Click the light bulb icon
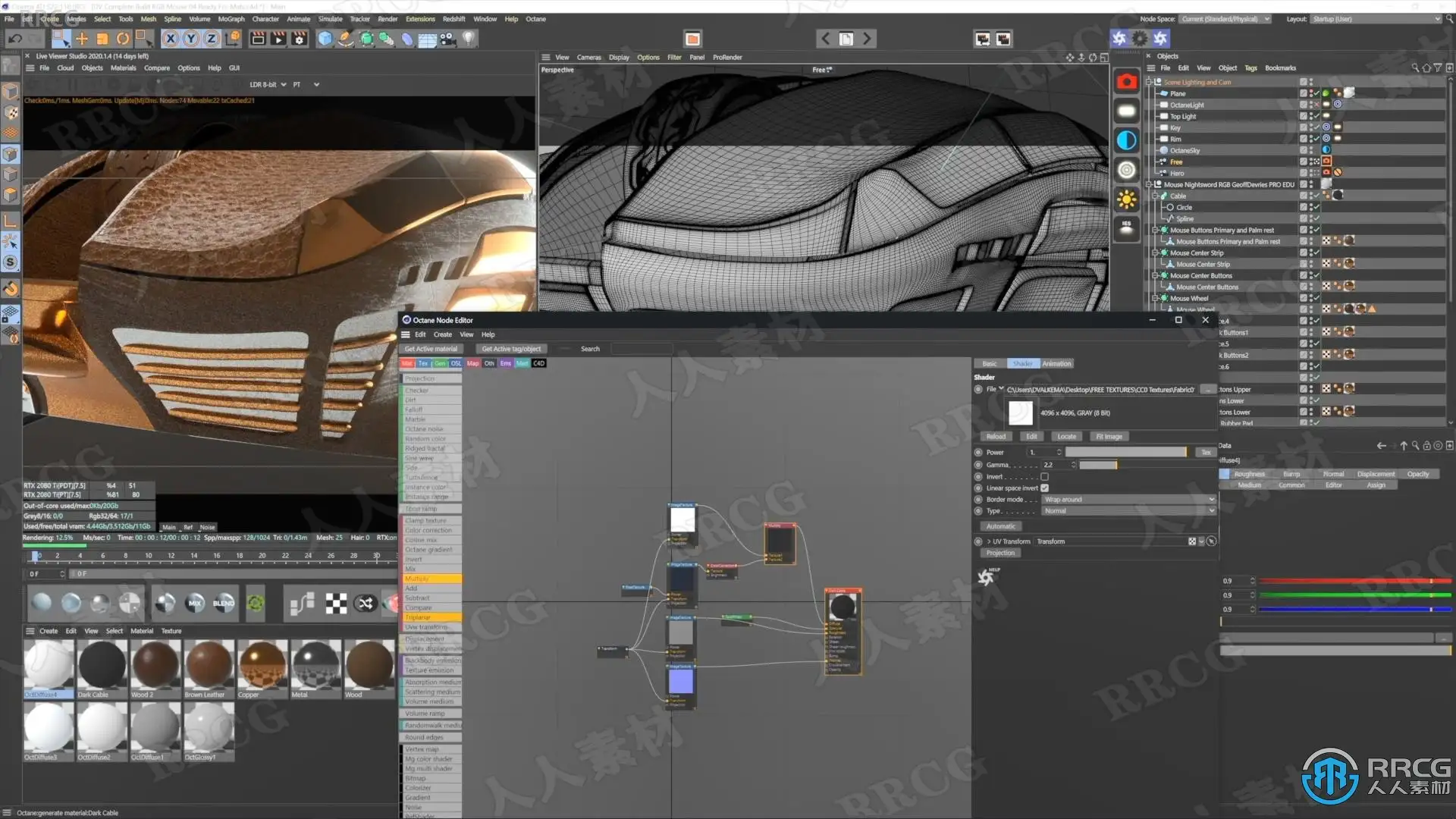1456x819 pixels. point(469,39)
